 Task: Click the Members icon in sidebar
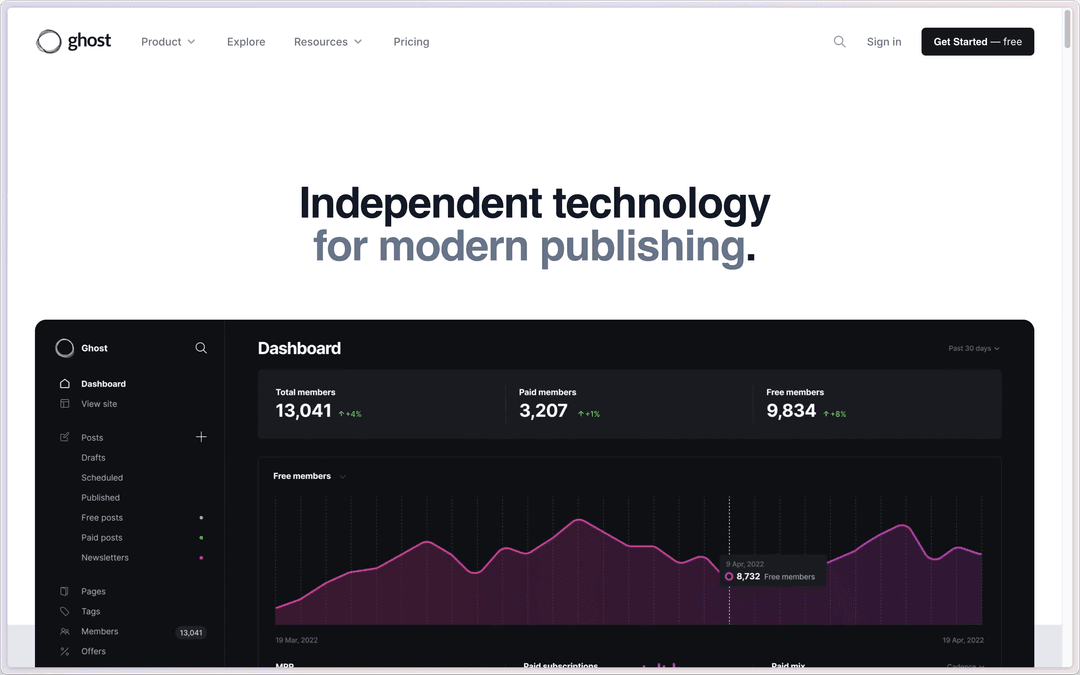coord(65,631)
